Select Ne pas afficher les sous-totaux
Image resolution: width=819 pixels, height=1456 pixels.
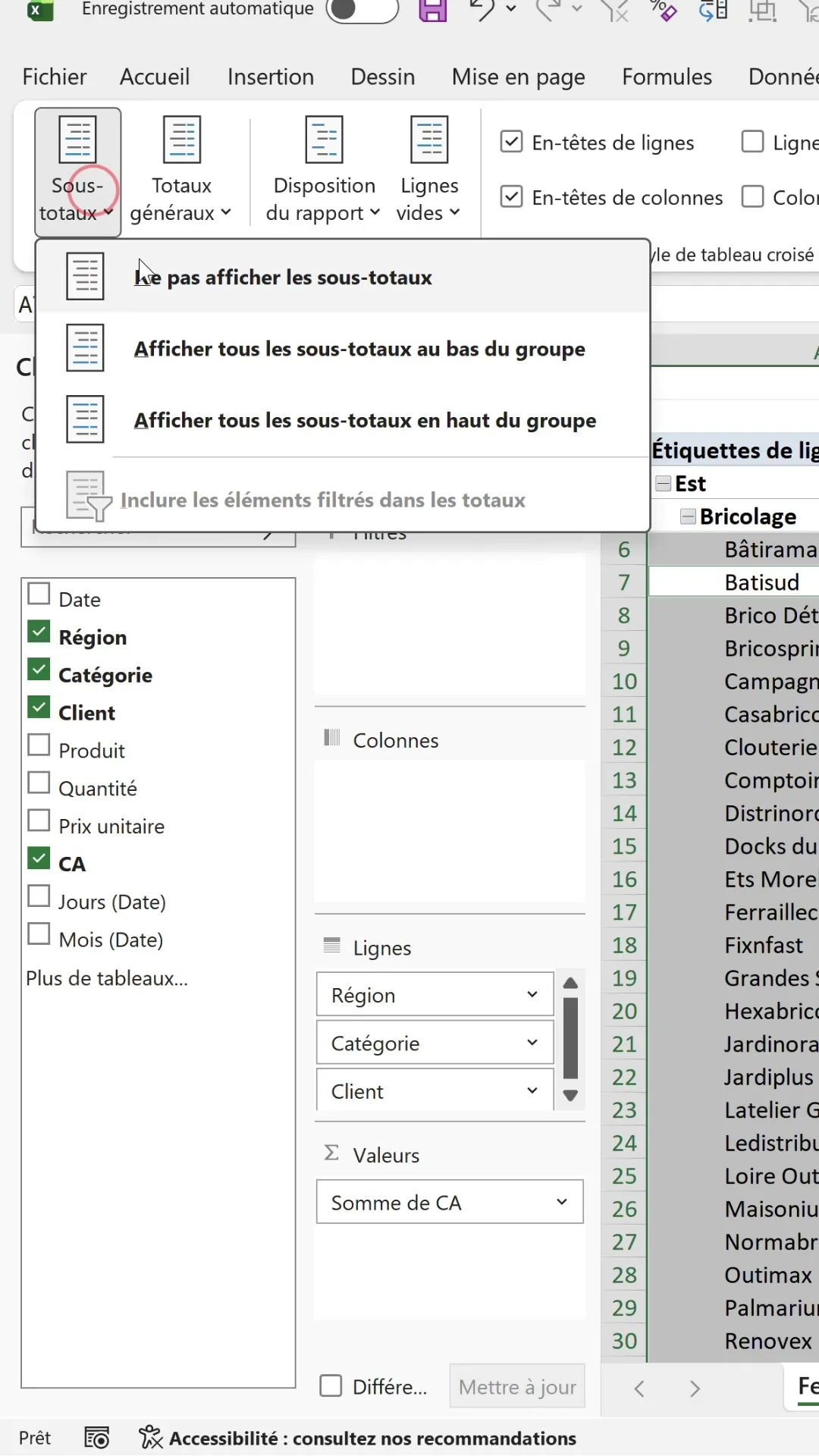tap(343, 277)
